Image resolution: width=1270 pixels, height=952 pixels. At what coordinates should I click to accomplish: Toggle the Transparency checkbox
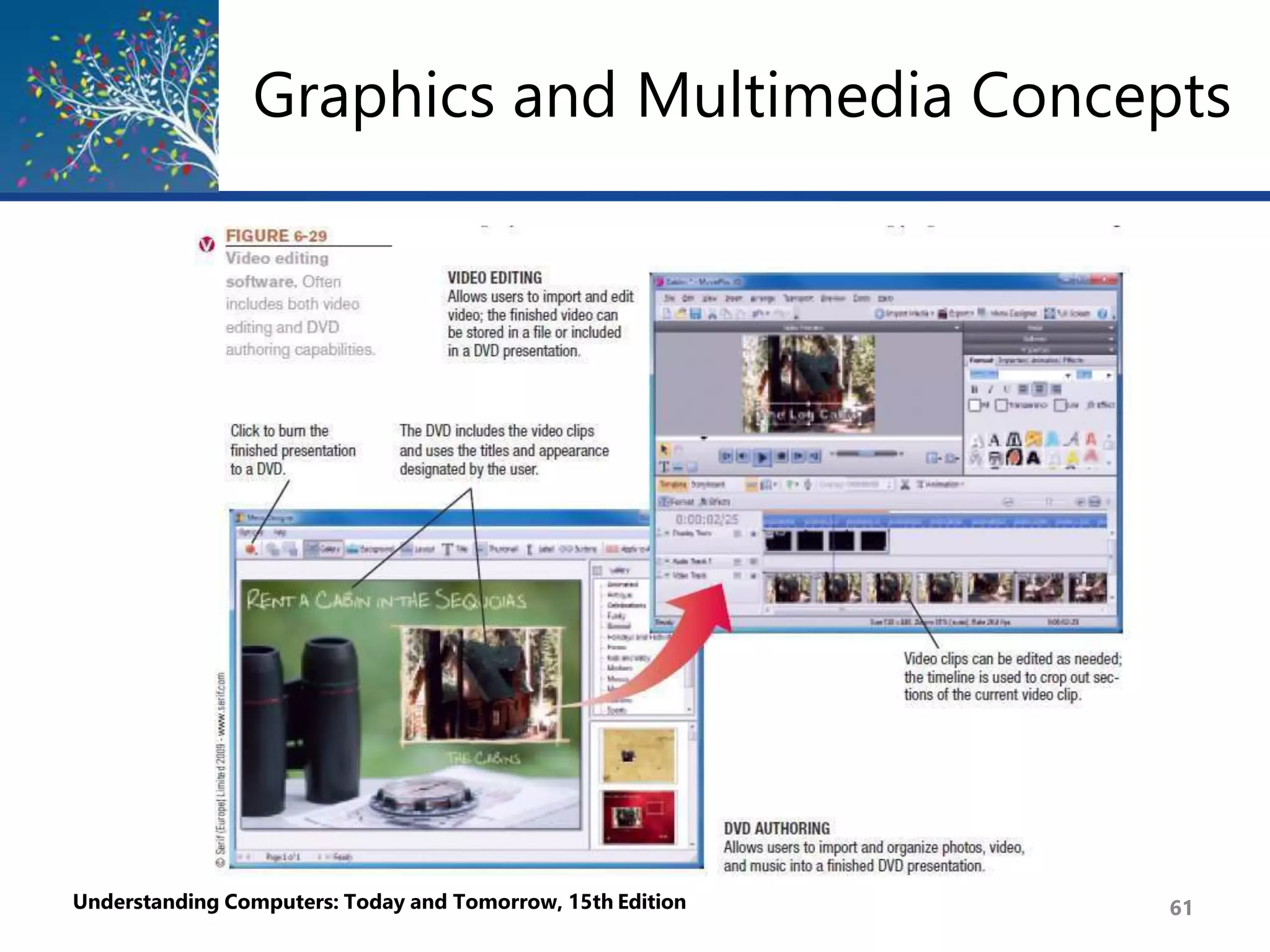click(x=1001, y=405)
